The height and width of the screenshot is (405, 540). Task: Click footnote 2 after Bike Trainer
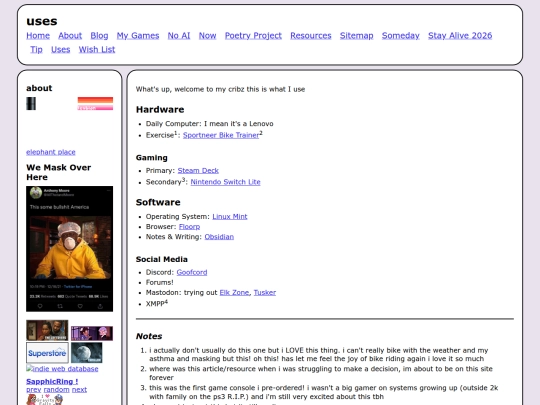261,133
